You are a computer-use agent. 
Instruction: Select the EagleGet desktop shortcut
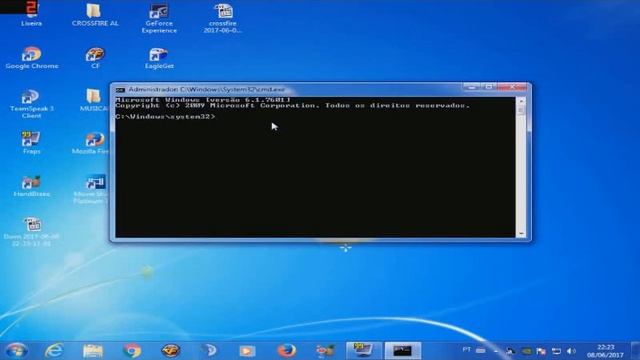[x=159, y=58]
